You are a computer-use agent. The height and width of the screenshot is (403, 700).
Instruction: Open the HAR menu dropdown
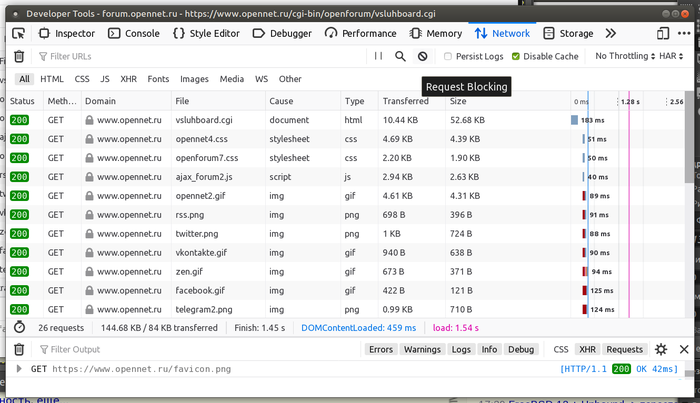(x=671, y=56)
